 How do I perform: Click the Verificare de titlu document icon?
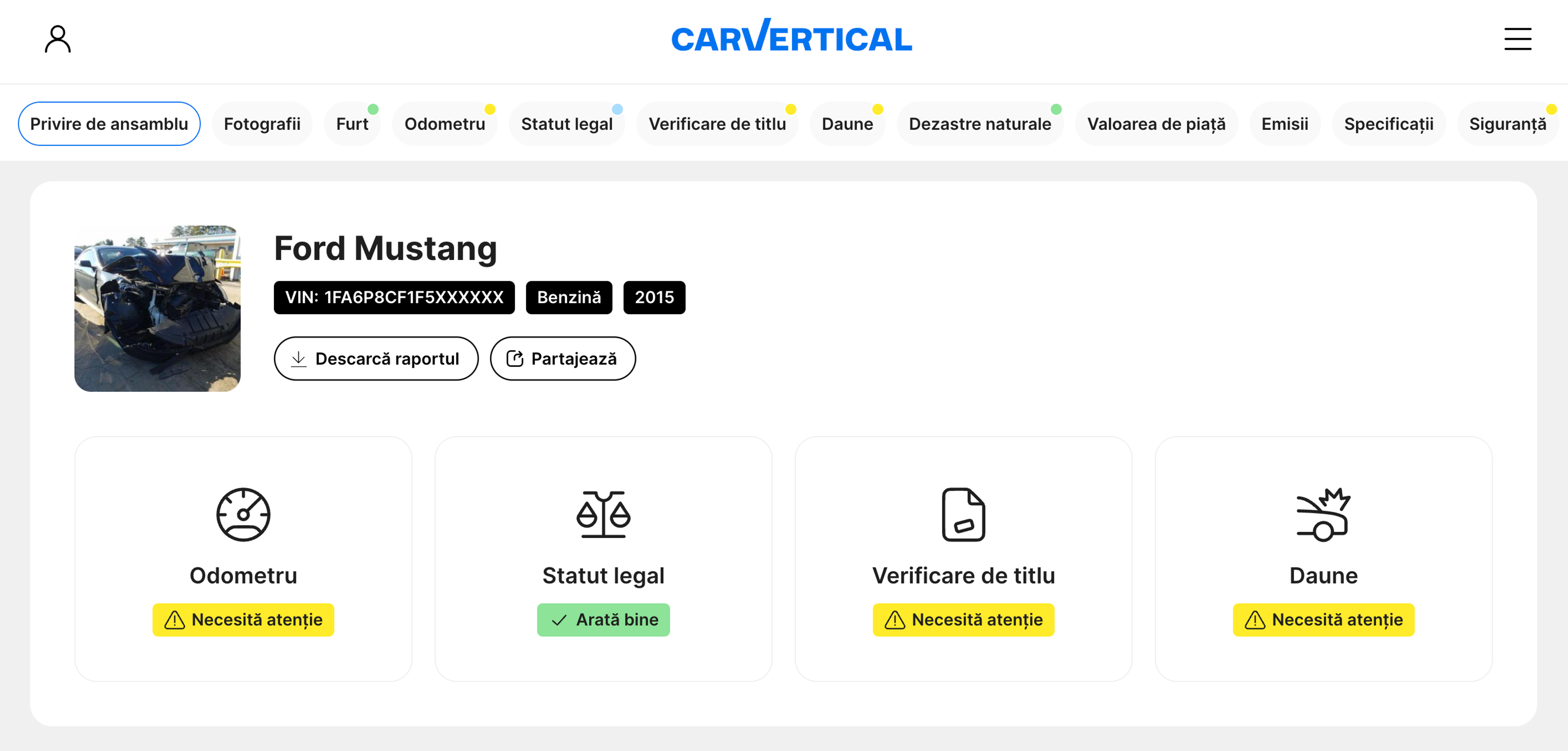click(963, 514)
